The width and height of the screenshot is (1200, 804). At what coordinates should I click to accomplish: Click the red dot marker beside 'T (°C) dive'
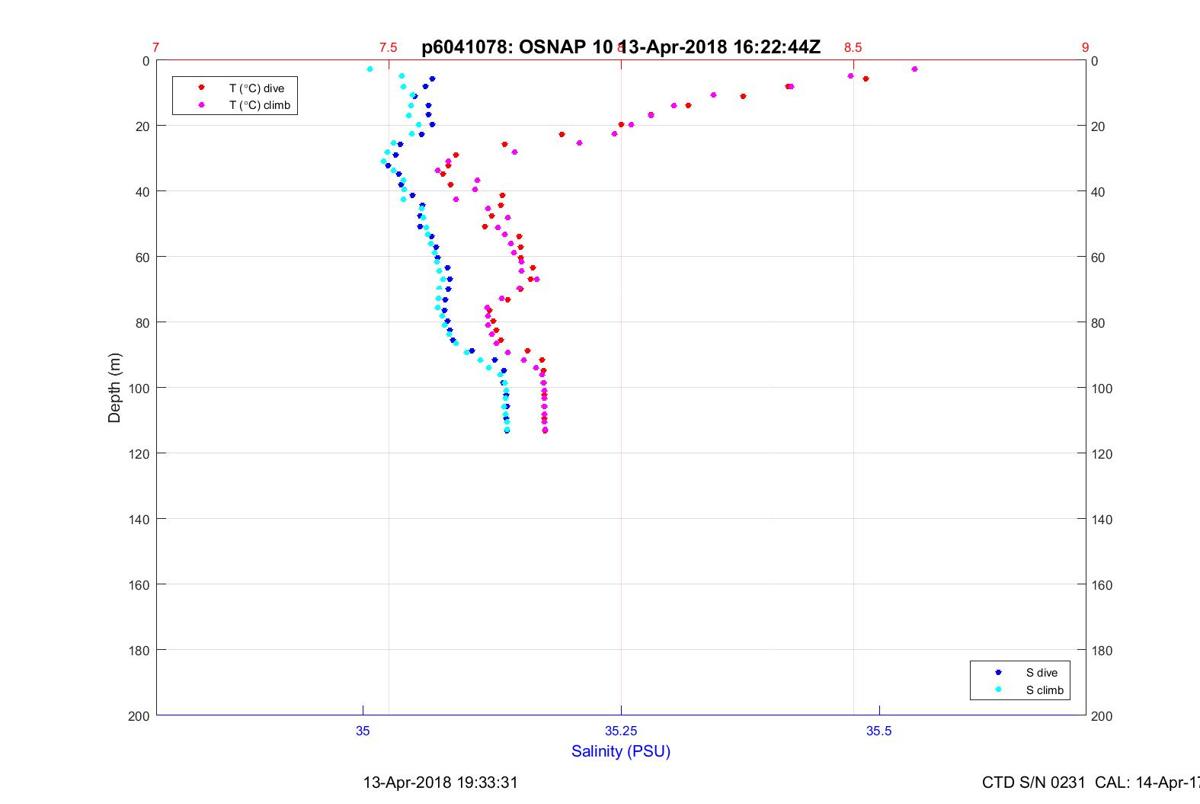pyautogui.click(x=202, y=88)
